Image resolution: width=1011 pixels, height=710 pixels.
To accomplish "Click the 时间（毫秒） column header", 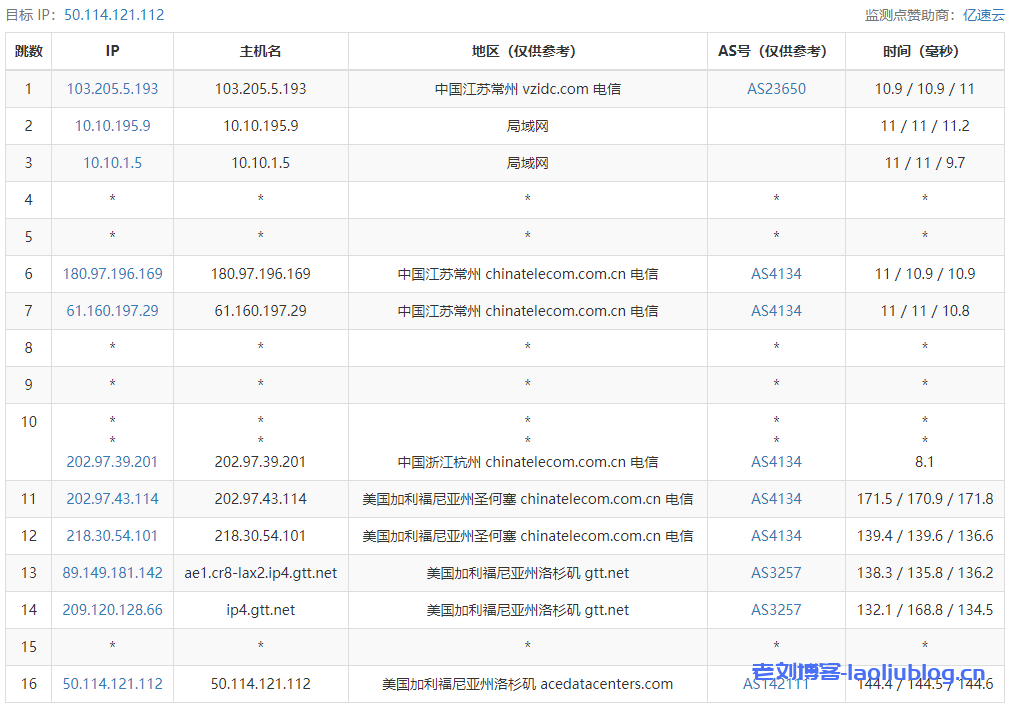I will pos(924,51).
